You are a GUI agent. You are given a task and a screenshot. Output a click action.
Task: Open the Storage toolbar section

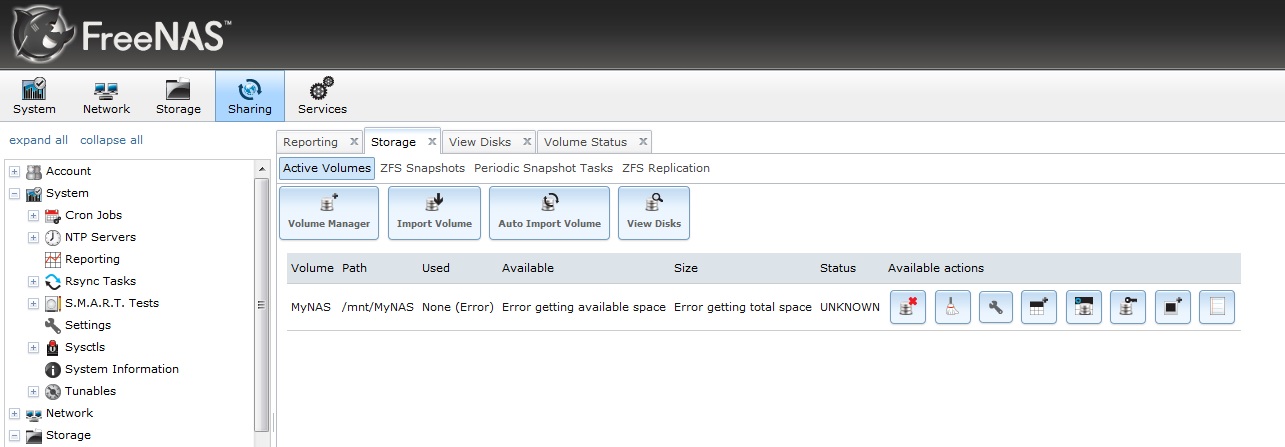pyautogui.click(x=178, y=96)
